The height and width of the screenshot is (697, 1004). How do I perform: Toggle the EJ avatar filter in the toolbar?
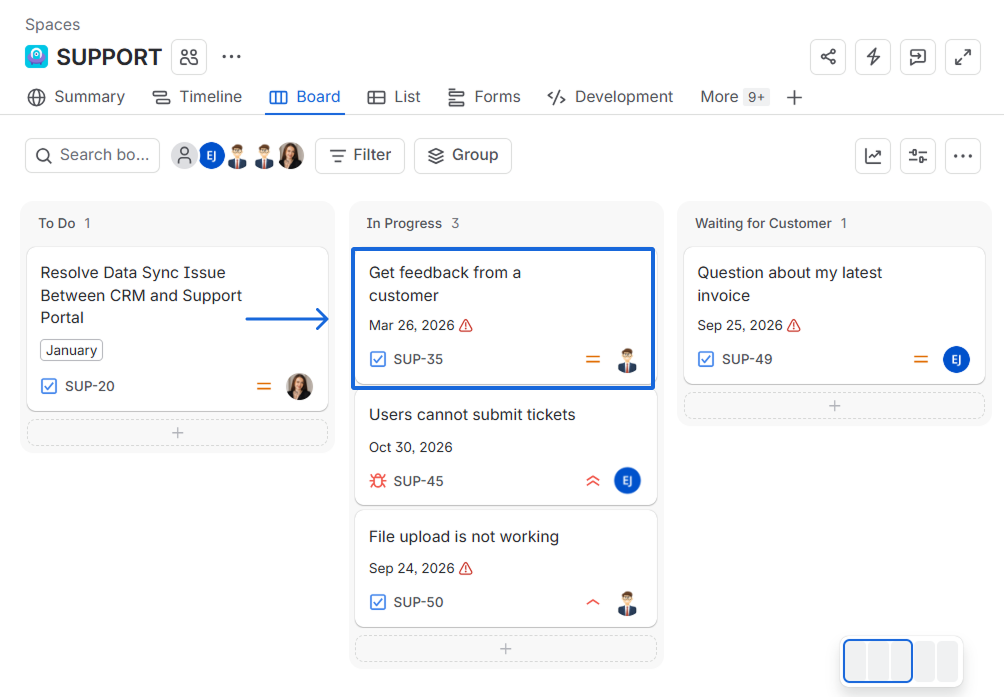tap(211, 156)
